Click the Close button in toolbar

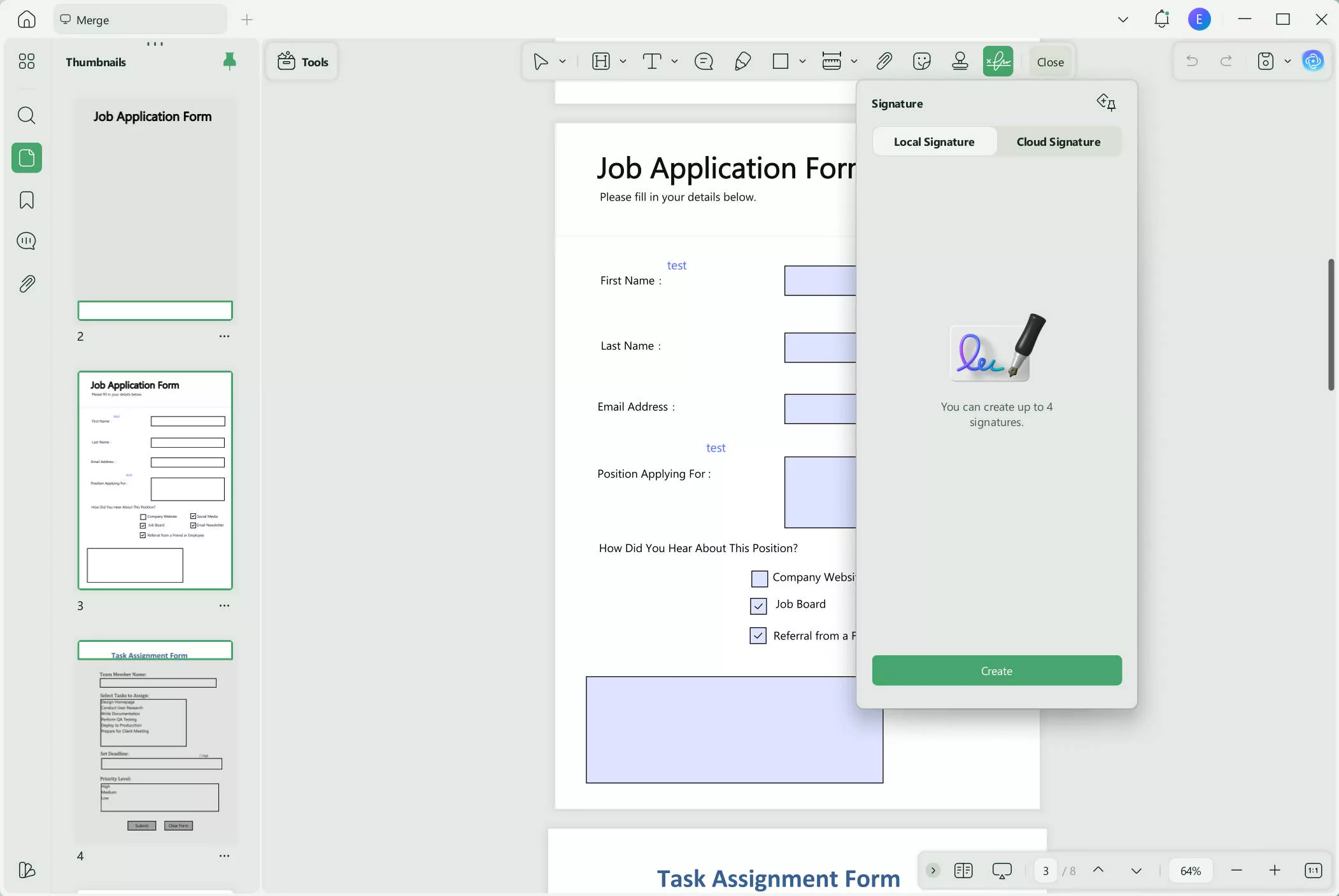coord(1050,62)
